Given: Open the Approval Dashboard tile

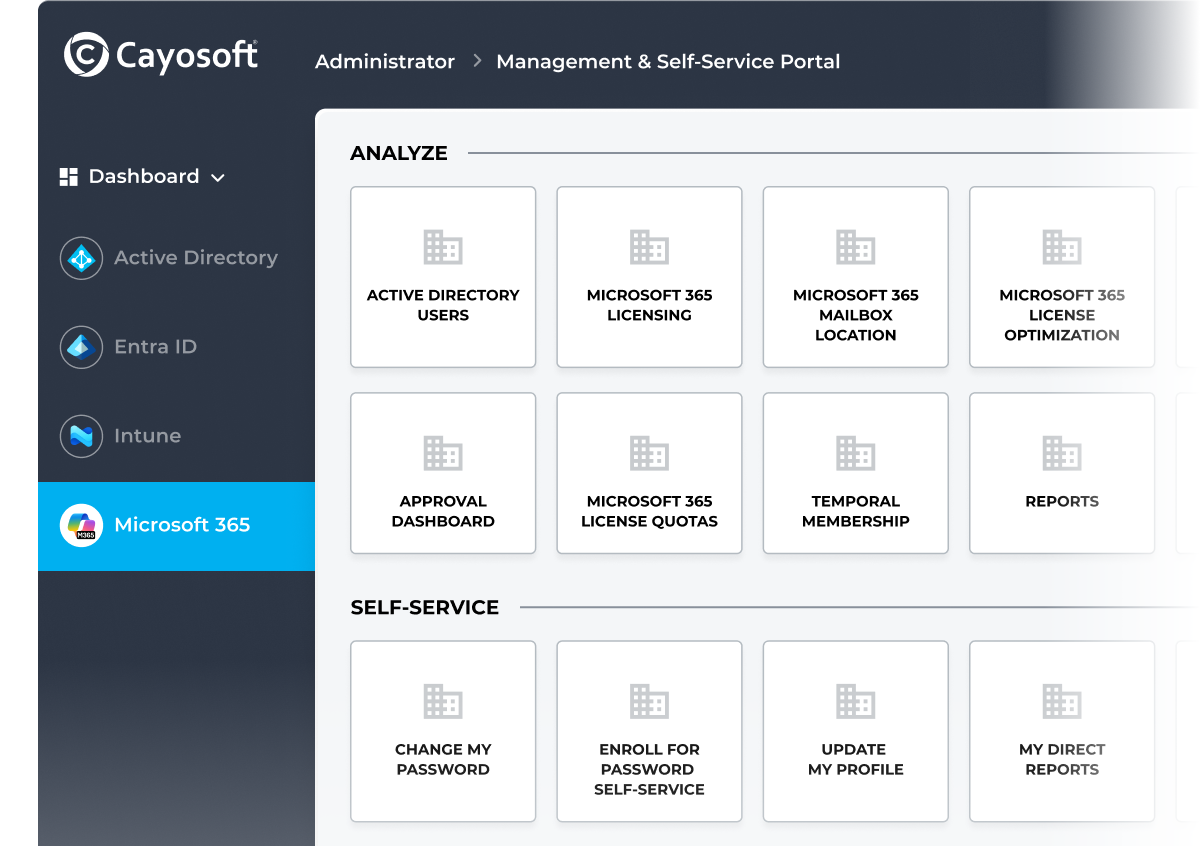Looking at the screenshot, I should (443, 473).
